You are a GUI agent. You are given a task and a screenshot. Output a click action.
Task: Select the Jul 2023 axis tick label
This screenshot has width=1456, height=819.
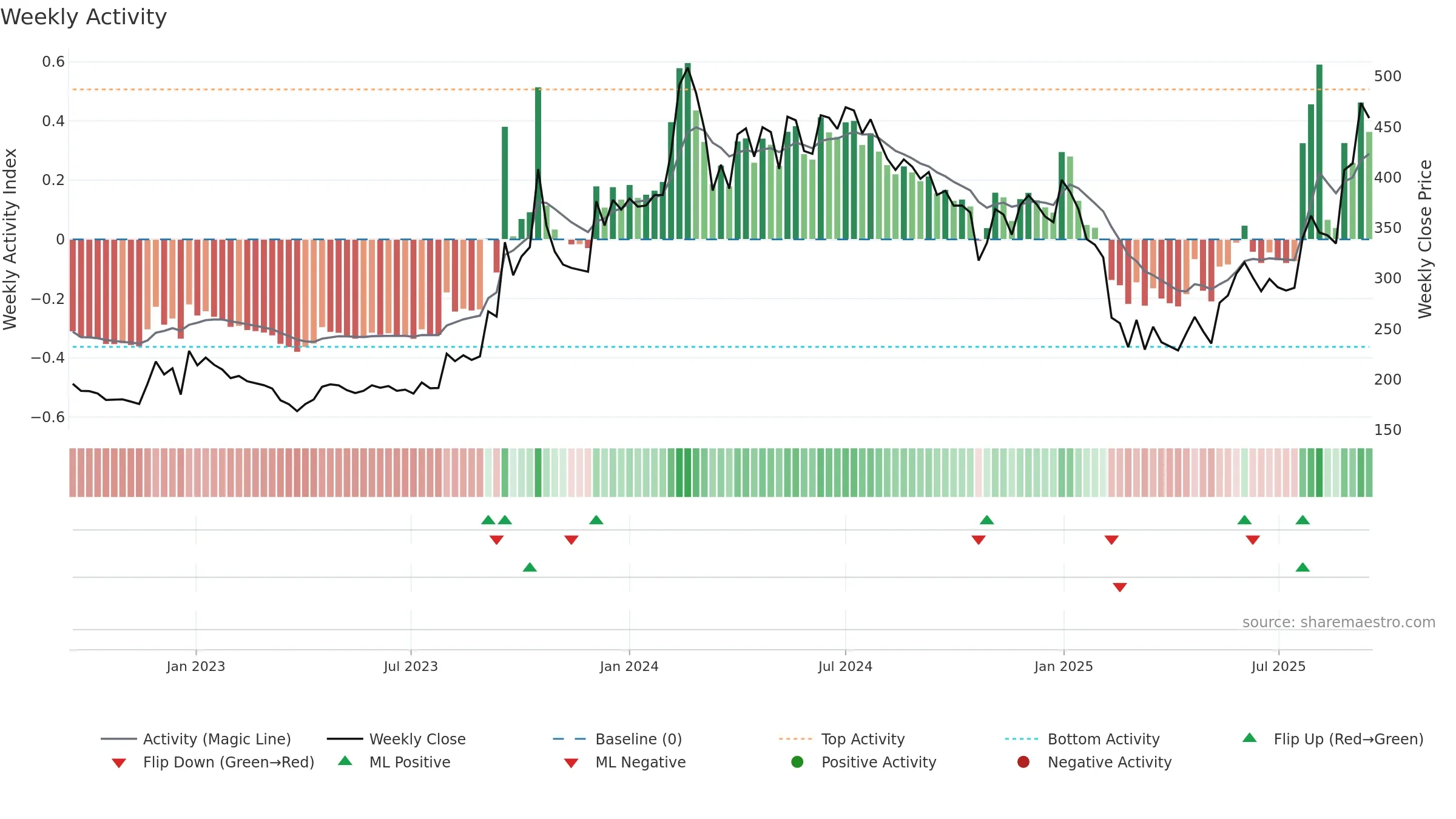point(411,667)
